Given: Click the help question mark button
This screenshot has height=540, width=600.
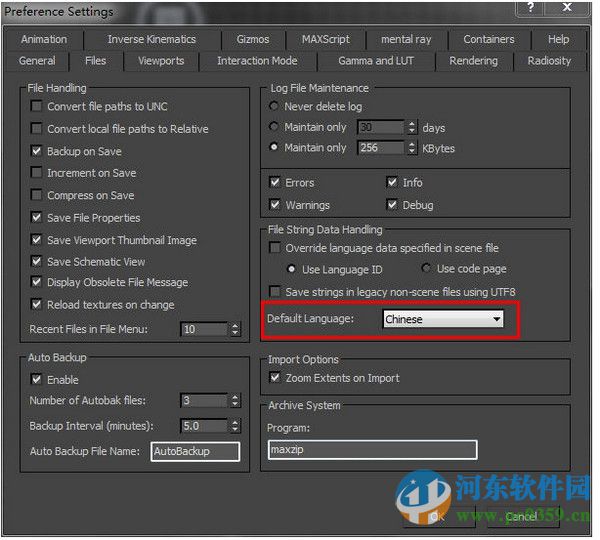Looking at the screenshot, I should (531, 8).
